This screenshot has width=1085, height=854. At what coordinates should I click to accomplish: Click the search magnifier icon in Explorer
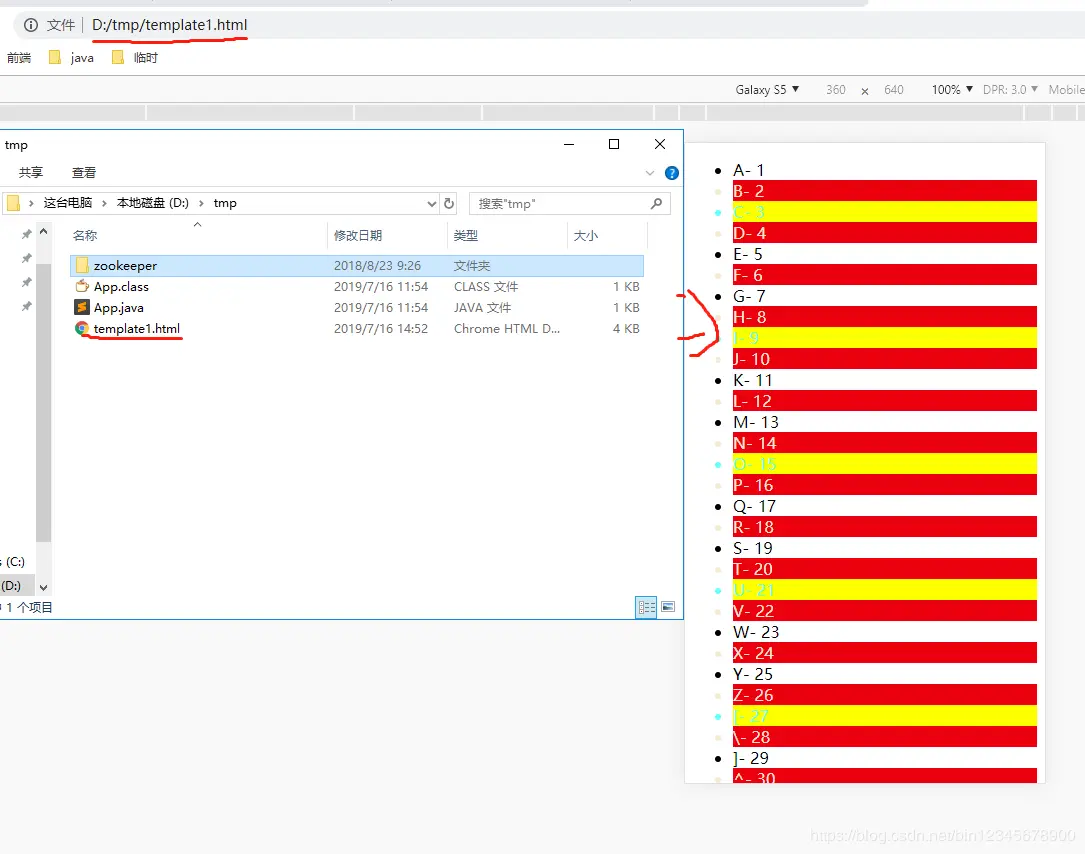656,203
